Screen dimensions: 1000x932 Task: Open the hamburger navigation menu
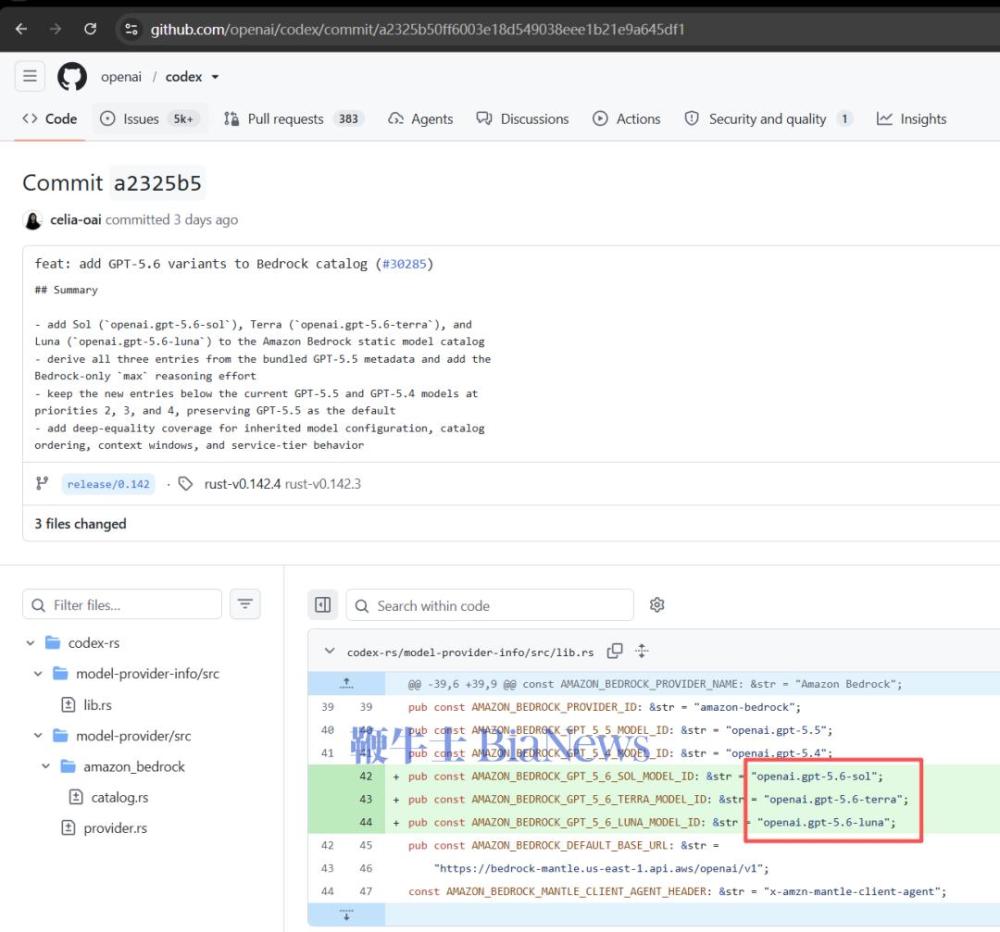(30, 77)
